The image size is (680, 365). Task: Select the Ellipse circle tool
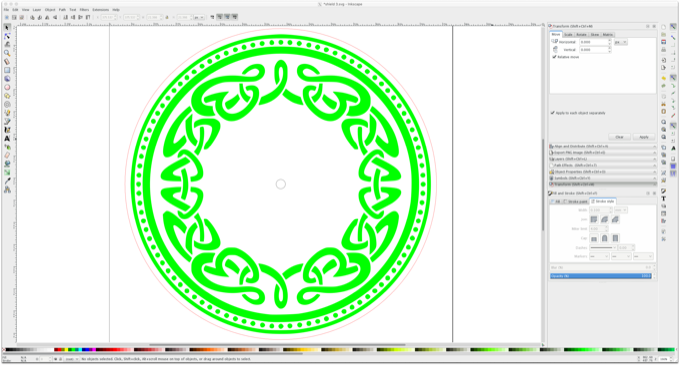[x=7, y=87]
